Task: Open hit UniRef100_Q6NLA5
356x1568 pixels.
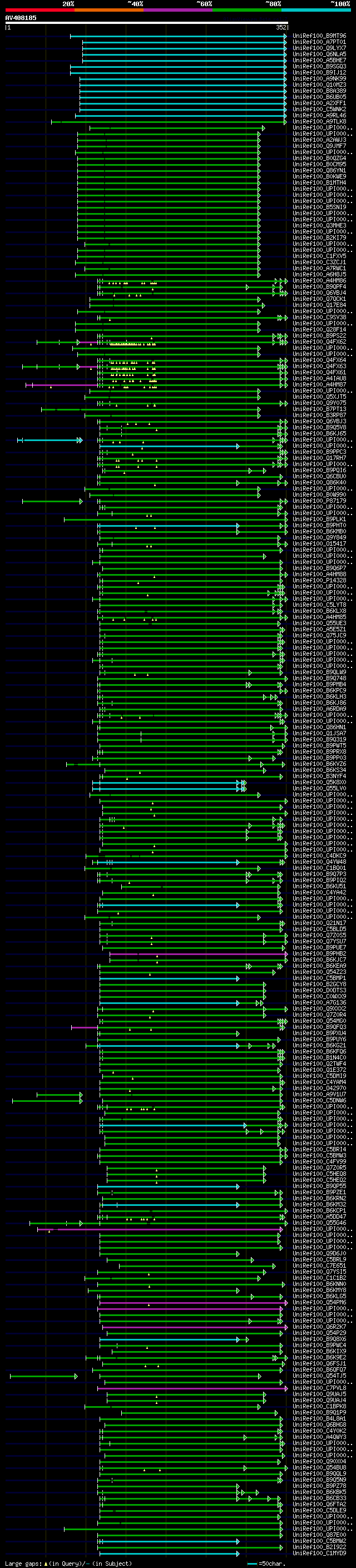Action: (319, 54)
